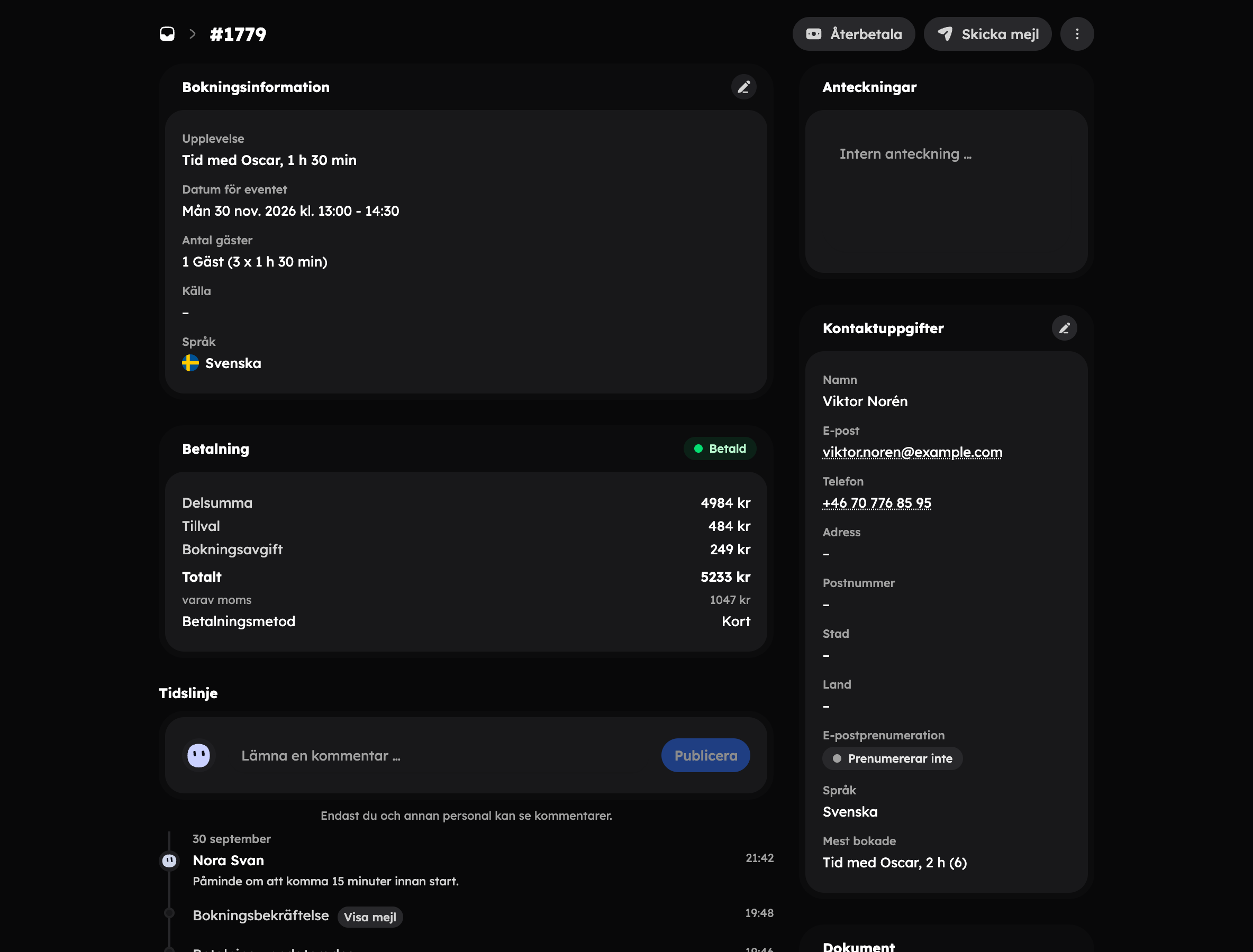
Task: Click the timeline dot beside Bokningsbekräftelse
Action: tap(169, 913)
